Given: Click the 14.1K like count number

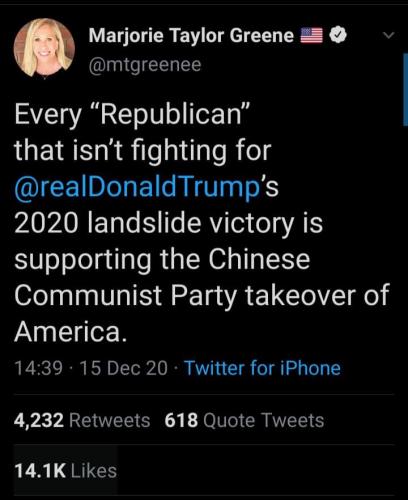Looking at the screenshot, I should pyautogui.click(x=40, y=471).
